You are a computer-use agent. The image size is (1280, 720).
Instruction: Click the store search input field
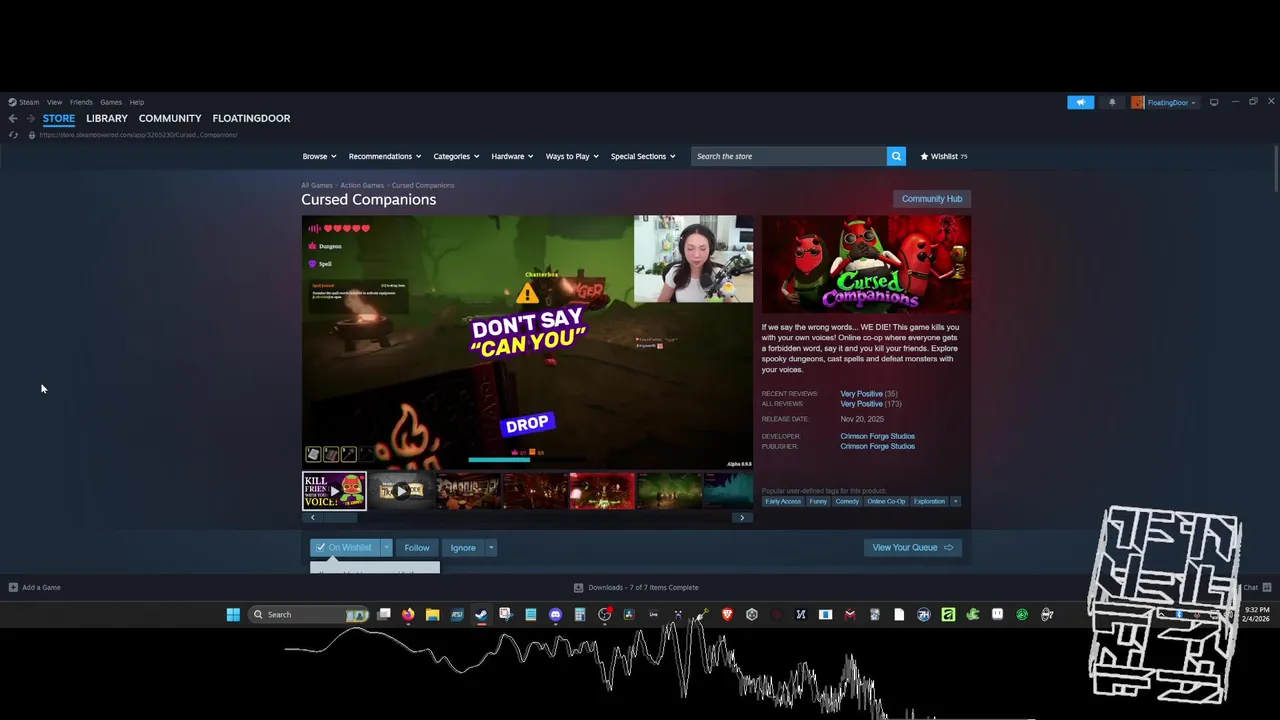point(789,156)
